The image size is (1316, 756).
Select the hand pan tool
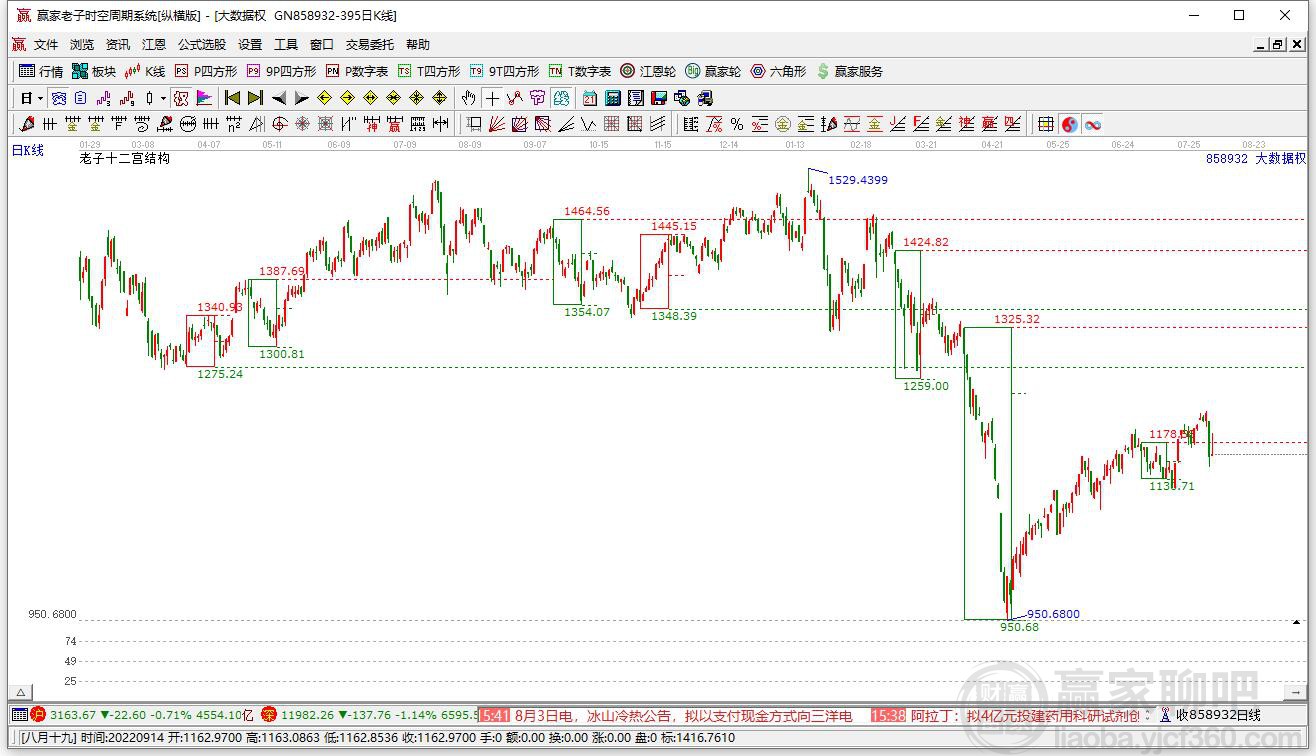click(x=468, y=98)
